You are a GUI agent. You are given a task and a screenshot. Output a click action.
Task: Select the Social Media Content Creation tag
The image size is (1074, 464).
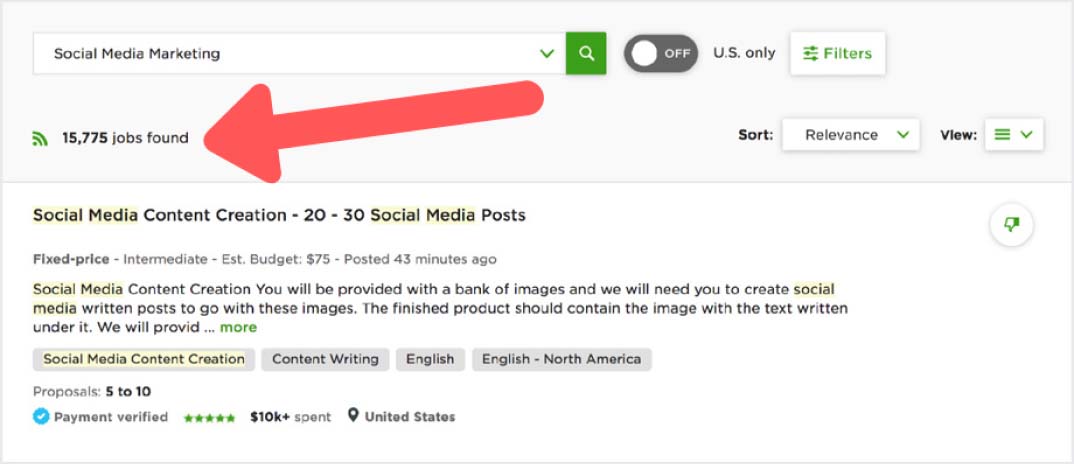144,359
